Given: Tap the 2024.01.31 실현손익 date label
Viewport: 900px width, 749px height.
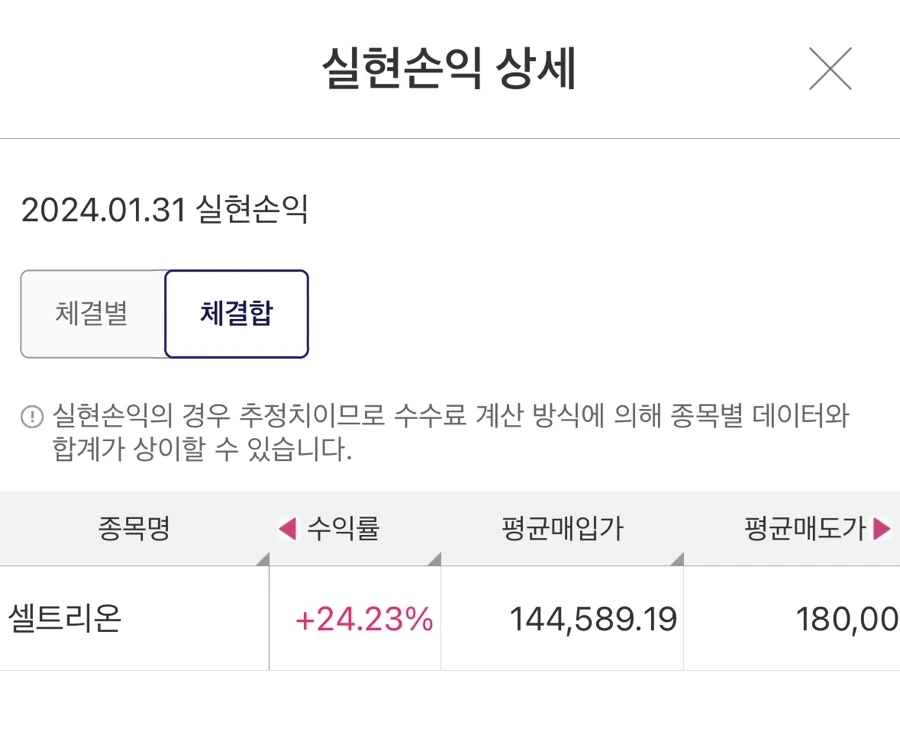Looking at the screenshot, I should pyautogui.click(x=165, y=209).
